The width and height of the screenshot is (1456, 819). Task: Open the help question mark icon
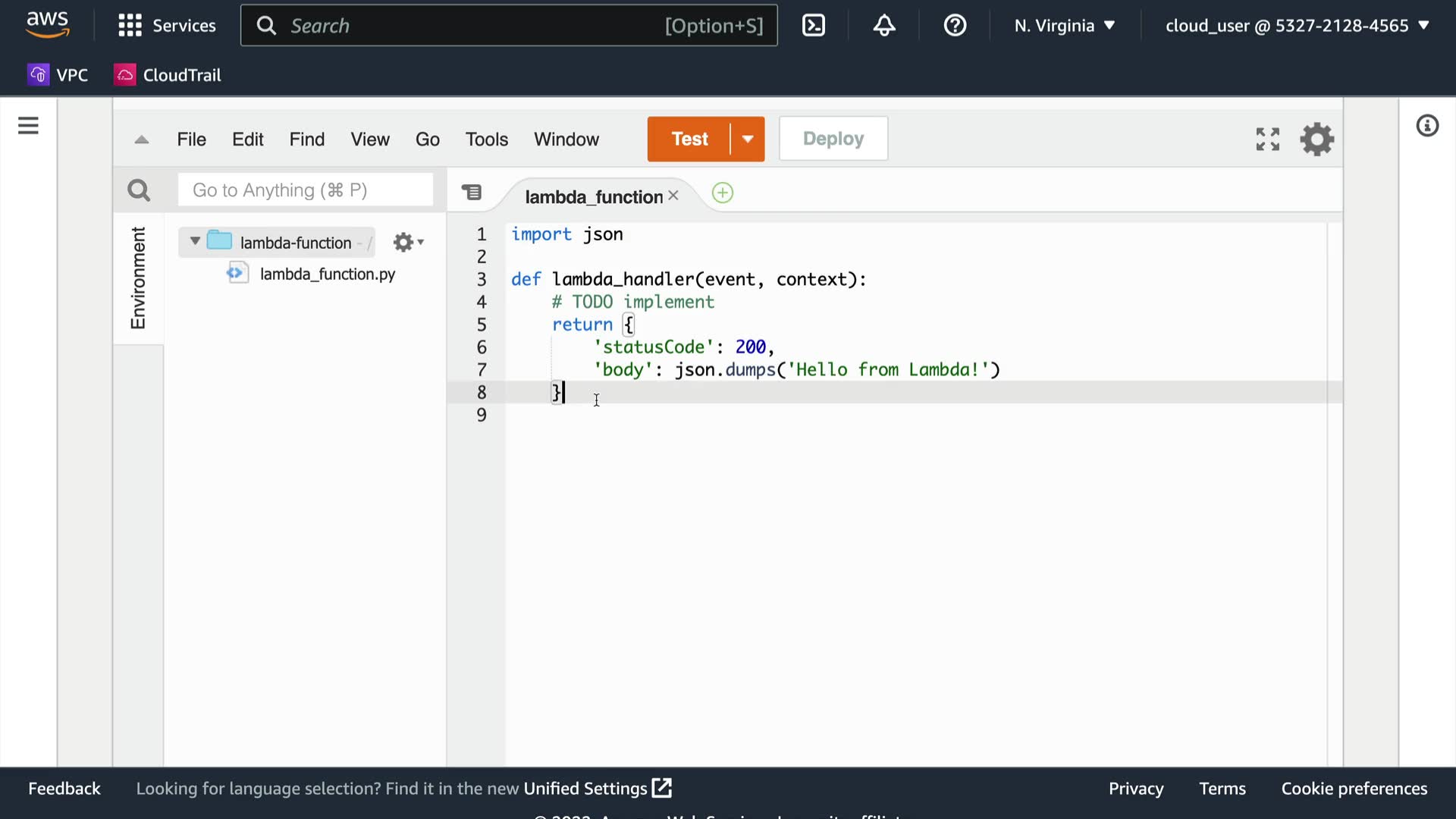tap(955, 26)
